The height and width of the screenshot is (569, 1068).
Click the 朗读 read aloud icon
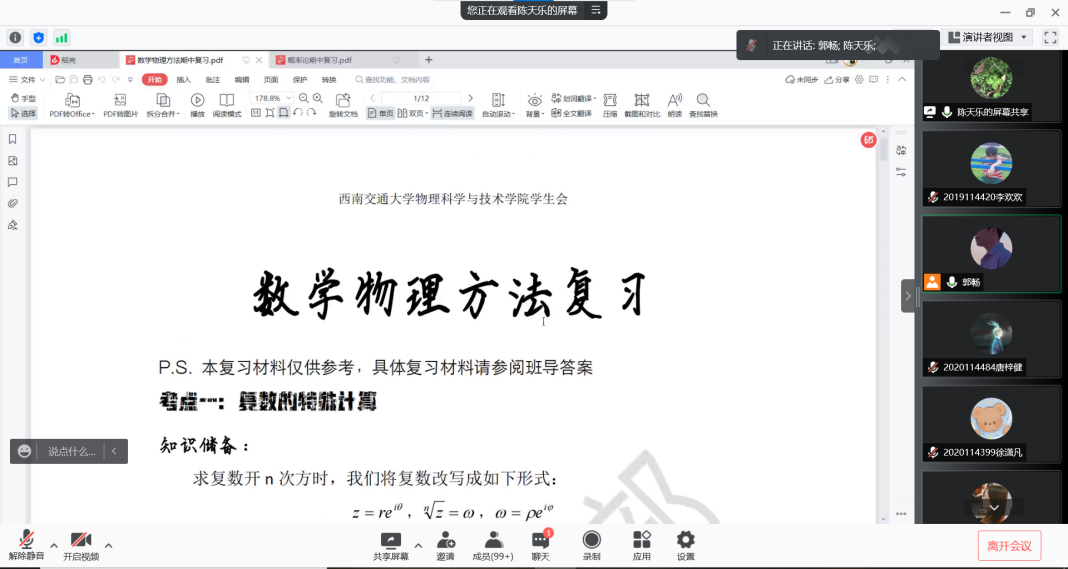point(674,100)
